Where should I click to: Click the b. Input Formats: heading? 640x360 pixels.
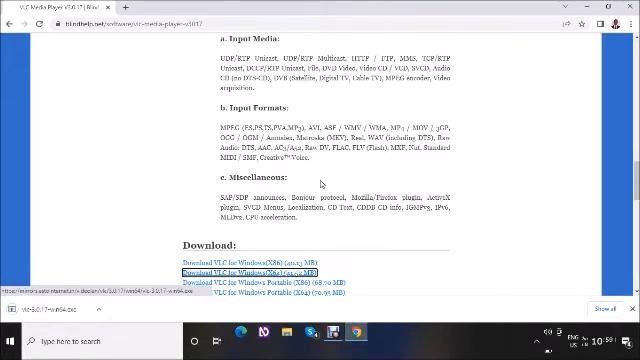pyautogui.click(x=254, y=108)
